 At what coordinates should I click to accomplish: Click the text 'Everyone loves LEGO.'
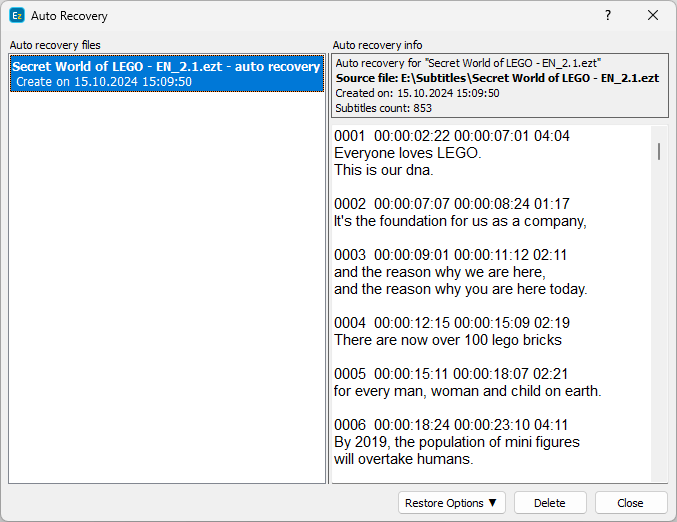coord(407,153)
